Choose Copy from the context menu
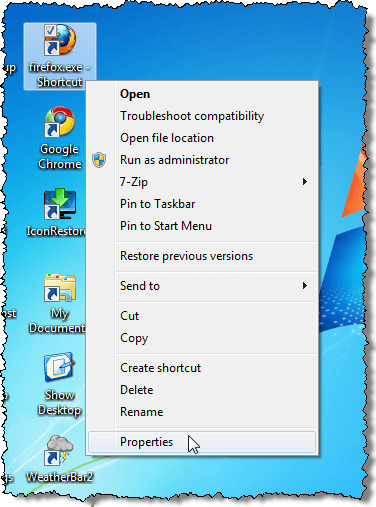 point(202,338)
